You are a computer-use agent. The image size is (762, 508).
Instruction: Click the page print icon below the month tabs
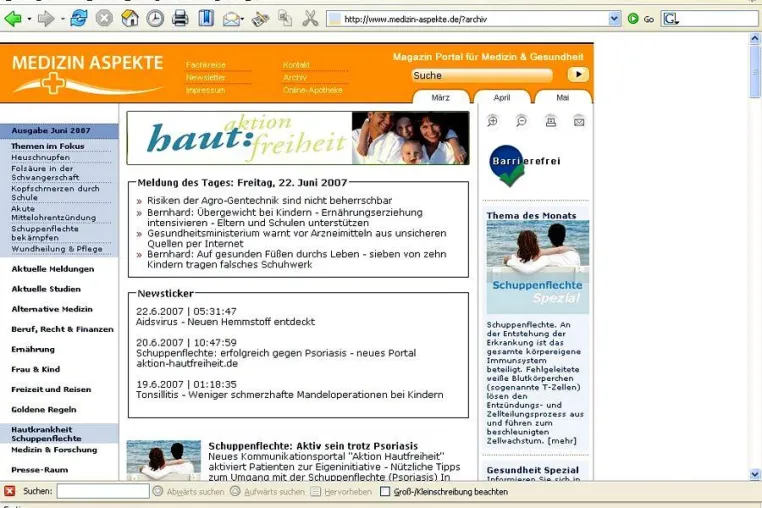[551, 121]
